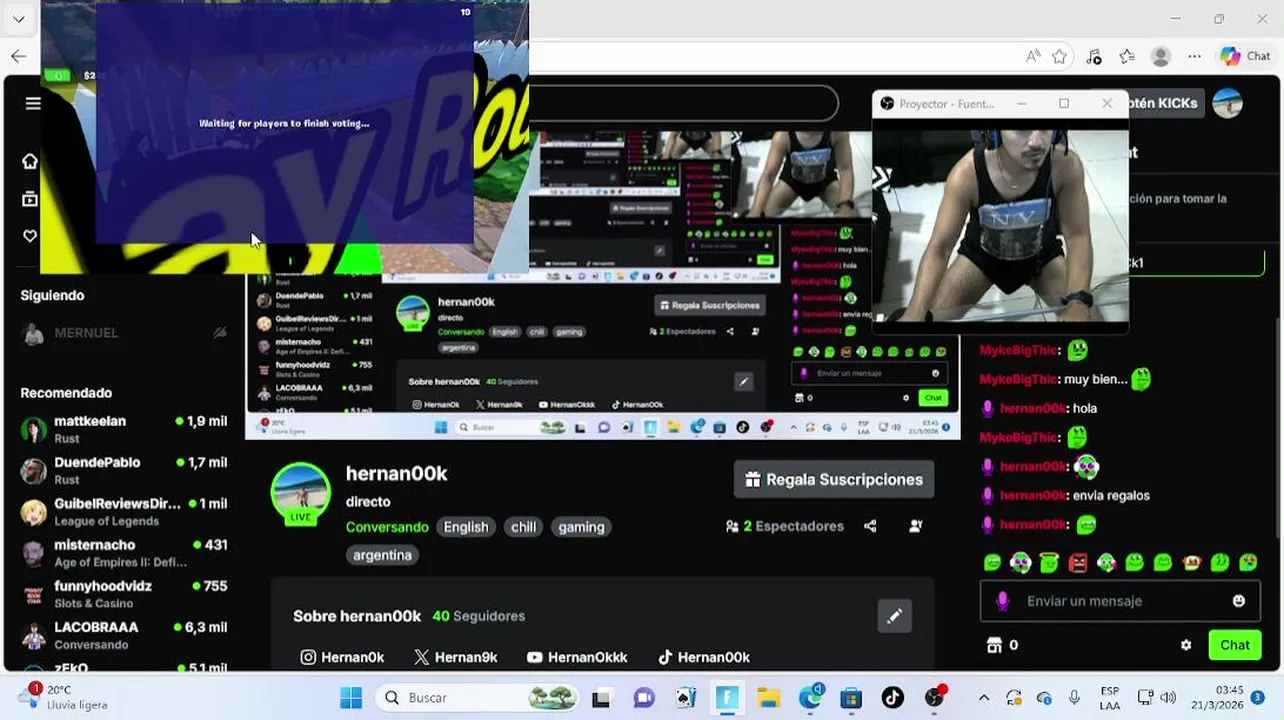Viewport: 1284px width, 720px height.
Task: Select the English tag
Action: 466,527
